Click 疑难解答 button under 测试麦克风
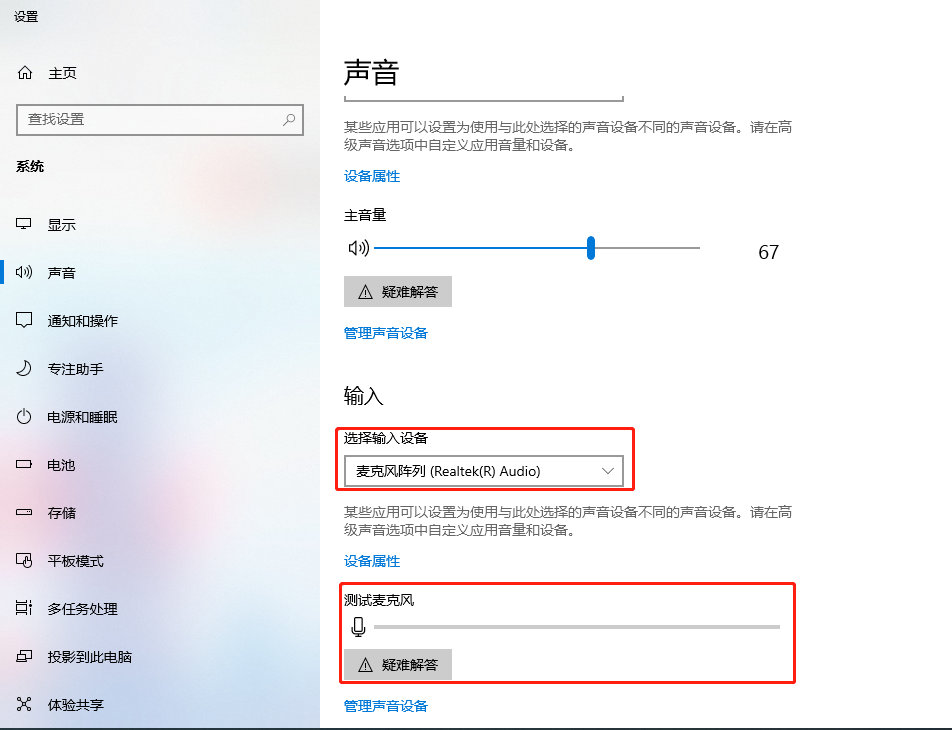Image resolution: width=952 pixels, height=730 pixels. 398,665
